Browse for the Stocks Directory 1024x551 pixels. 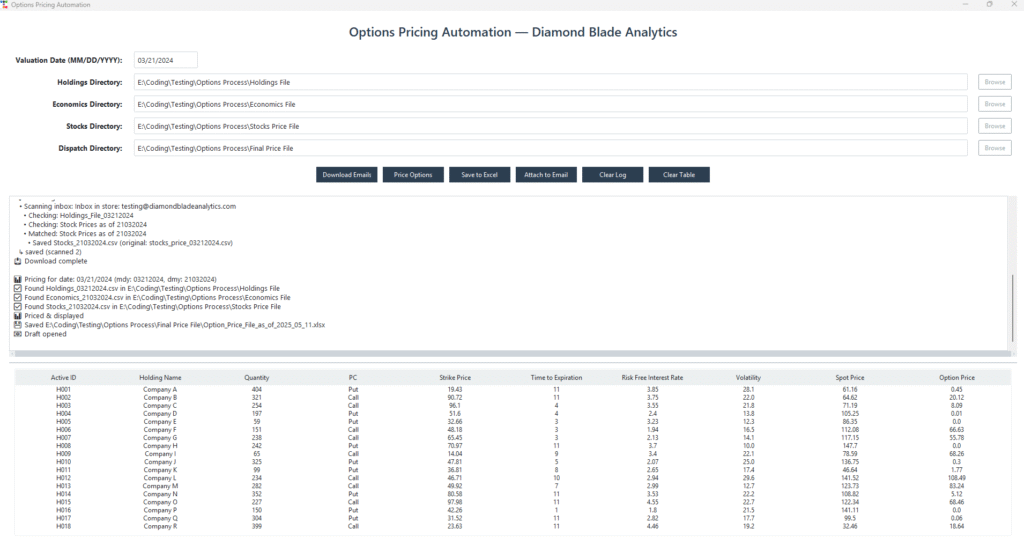click(995, 126)
